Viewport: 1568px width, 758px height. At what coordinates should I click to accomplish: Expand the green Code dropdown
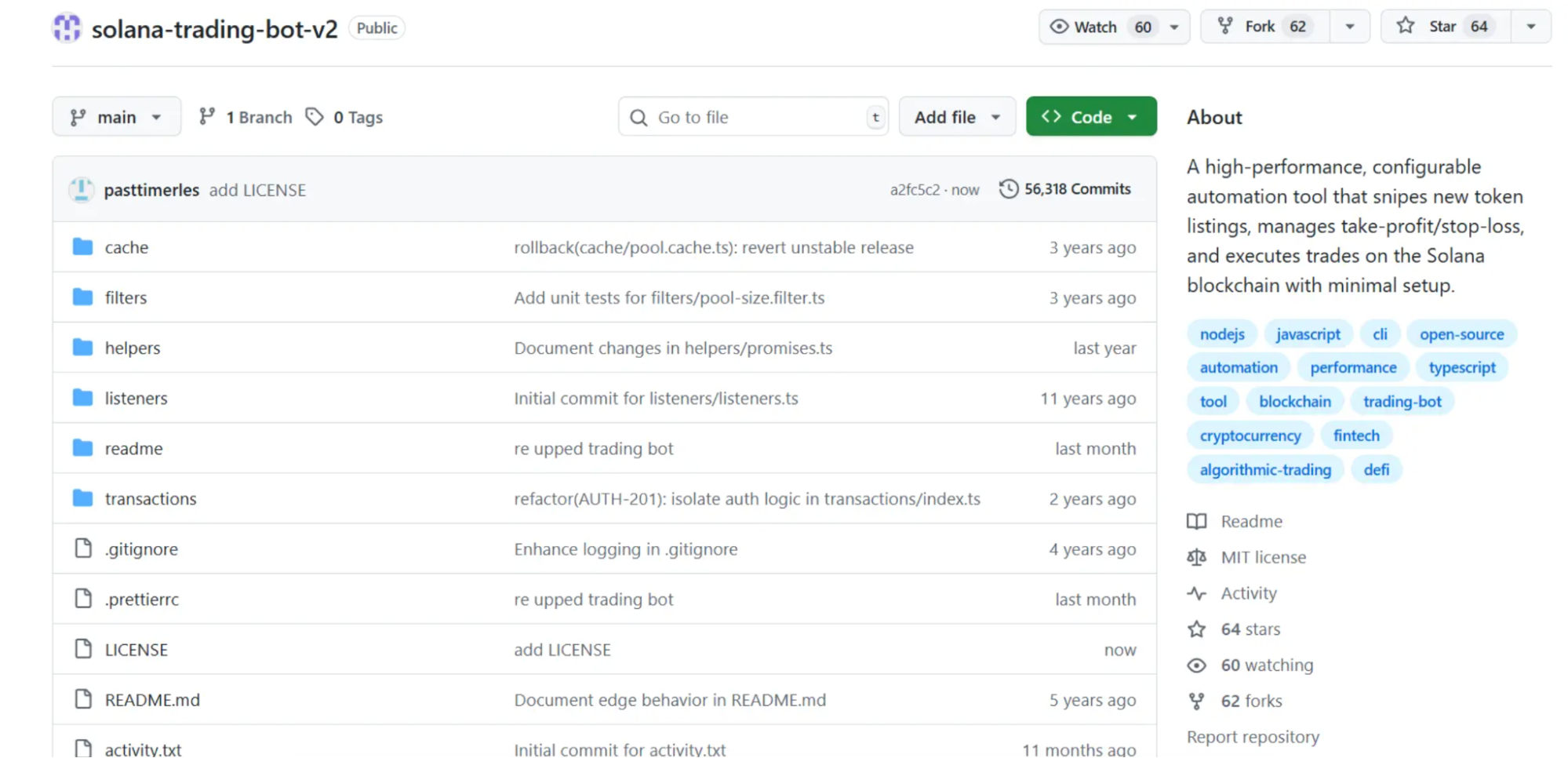1091,117
